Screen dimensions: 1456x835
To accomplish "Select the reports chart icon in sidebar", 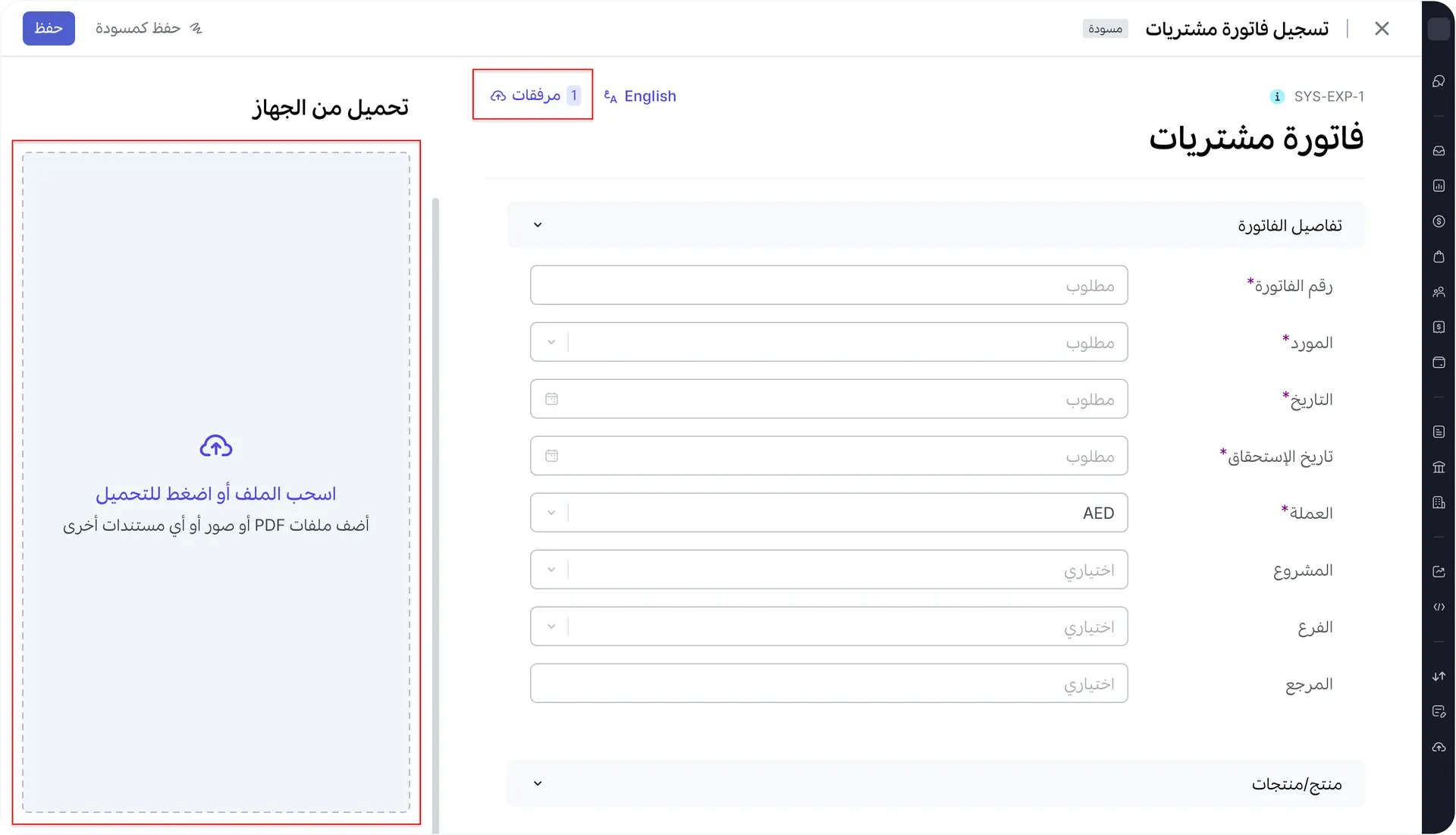I will [1439, 185].
